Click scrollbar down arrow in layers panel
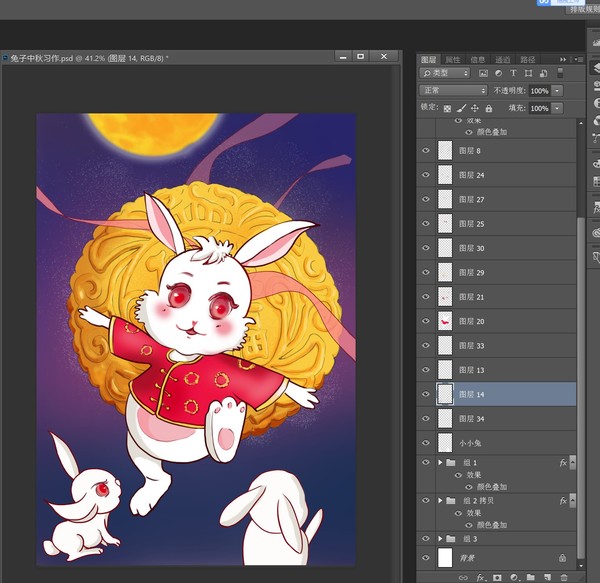 click(581, 565)
